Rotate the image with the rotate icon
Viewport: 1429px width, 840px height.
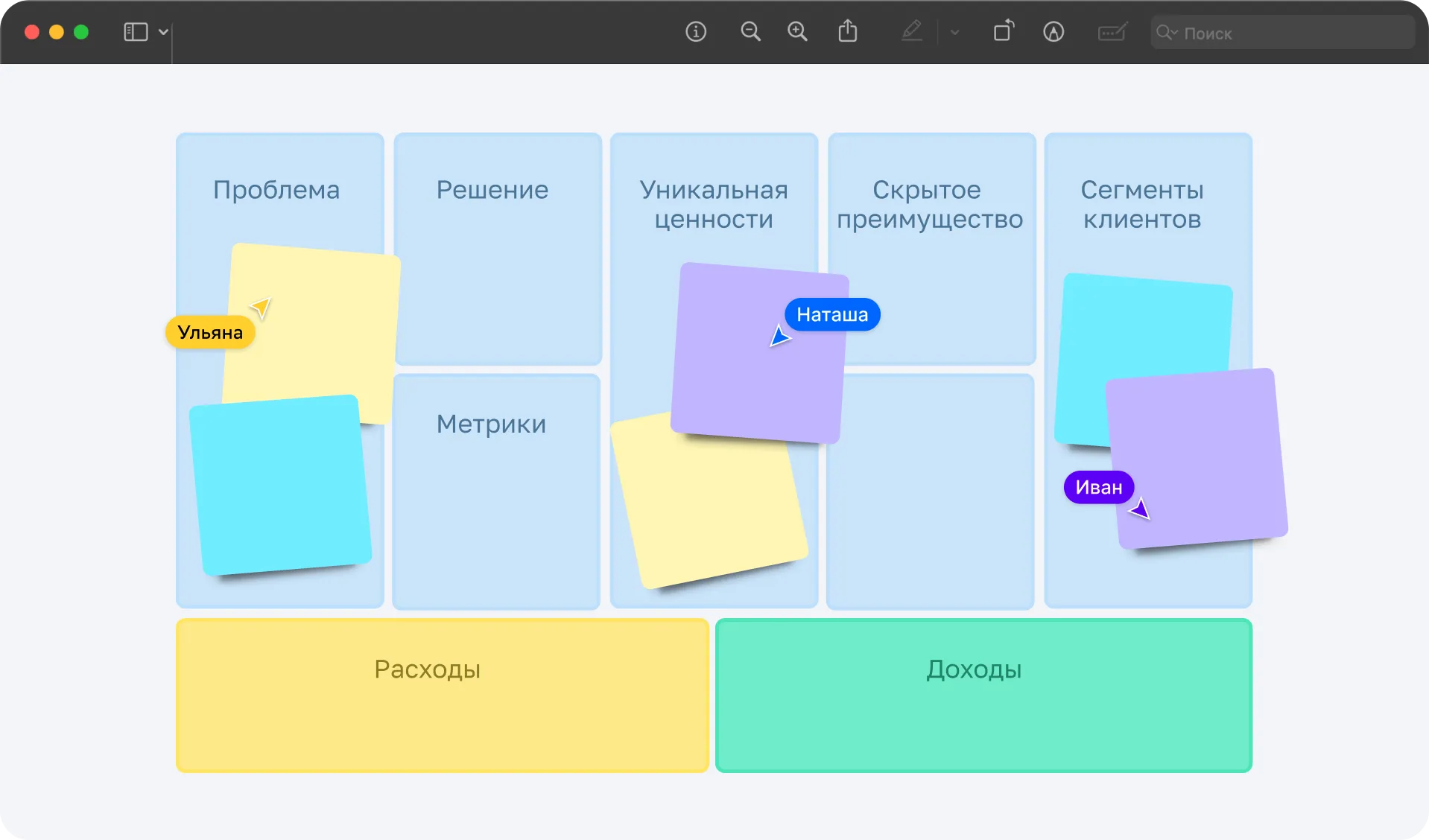(1004, 31)
